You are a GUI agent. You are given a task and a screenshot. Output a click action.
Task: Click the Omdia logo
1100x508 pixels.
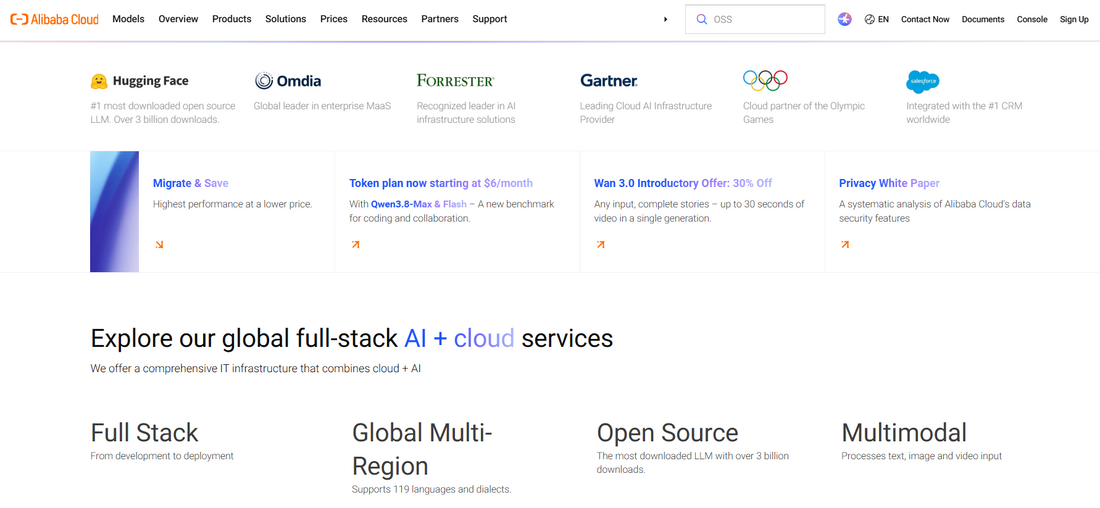(288, 81)
